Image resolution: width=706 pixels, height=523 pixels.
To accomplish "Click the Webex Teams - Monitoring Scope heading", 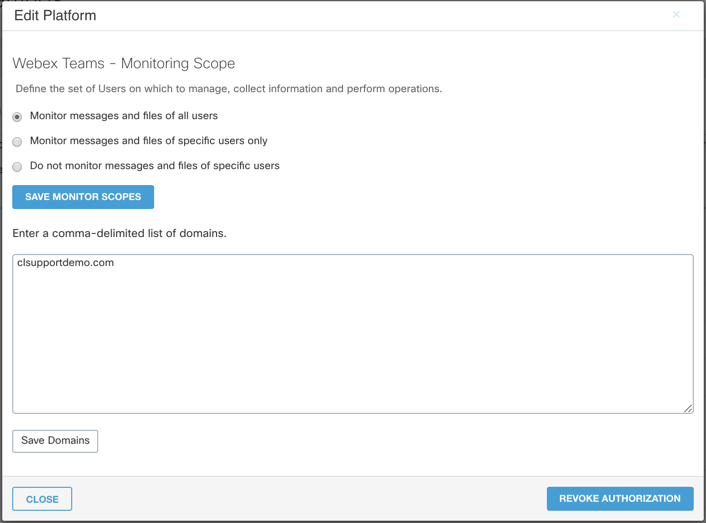I will pos(124,63).
